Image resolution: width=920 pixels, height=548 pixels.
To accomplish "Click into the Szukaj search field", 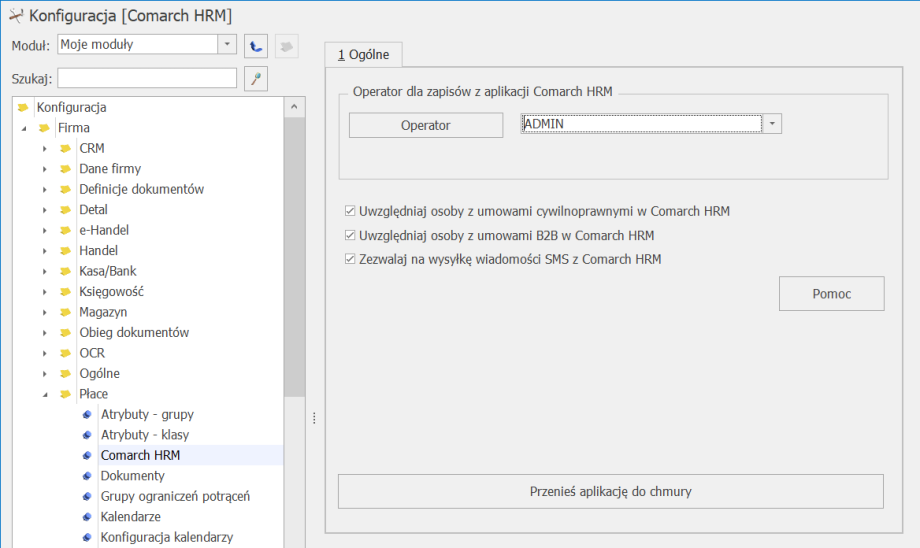I will click(147, 78).
